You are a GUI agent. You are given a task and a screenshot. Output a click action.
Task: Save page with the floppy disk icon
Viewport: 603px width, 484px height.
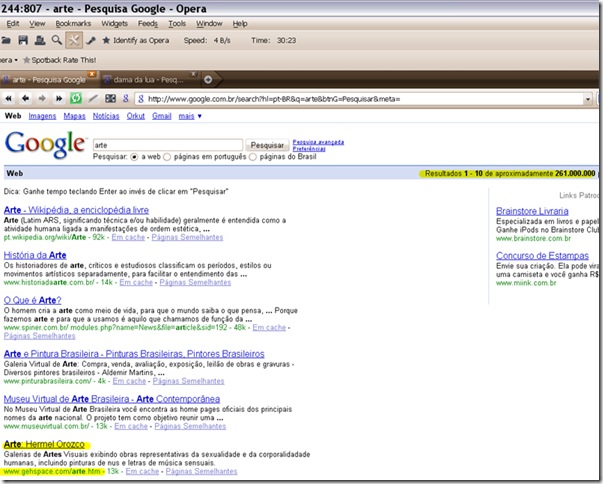pyautogui.click(x=23, y=40)
